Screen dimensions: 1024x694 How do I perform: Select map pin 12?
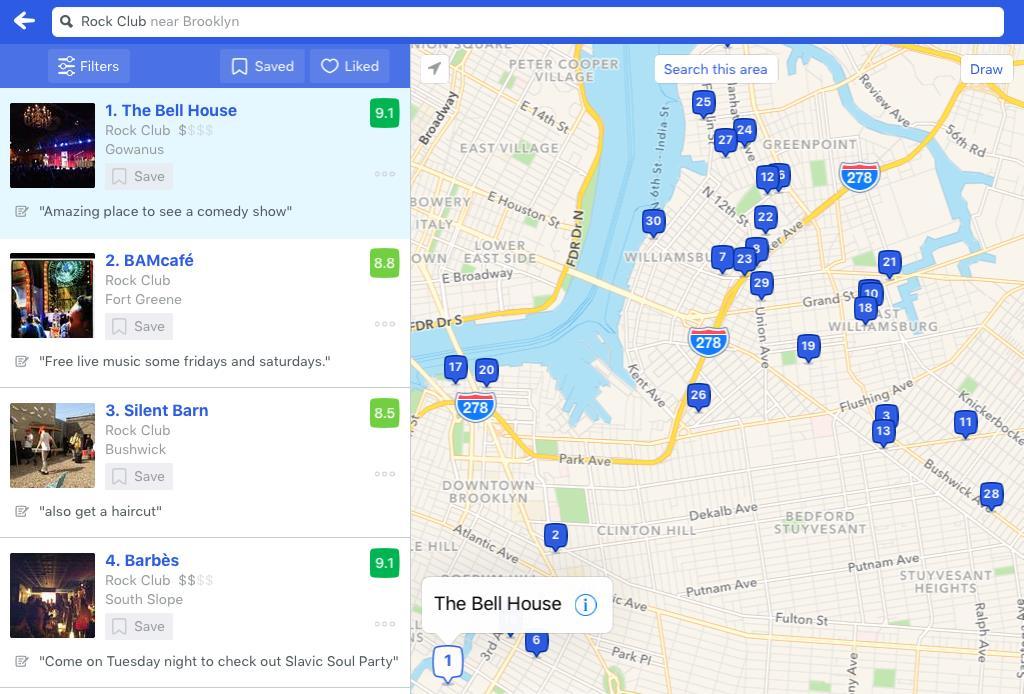767,178
